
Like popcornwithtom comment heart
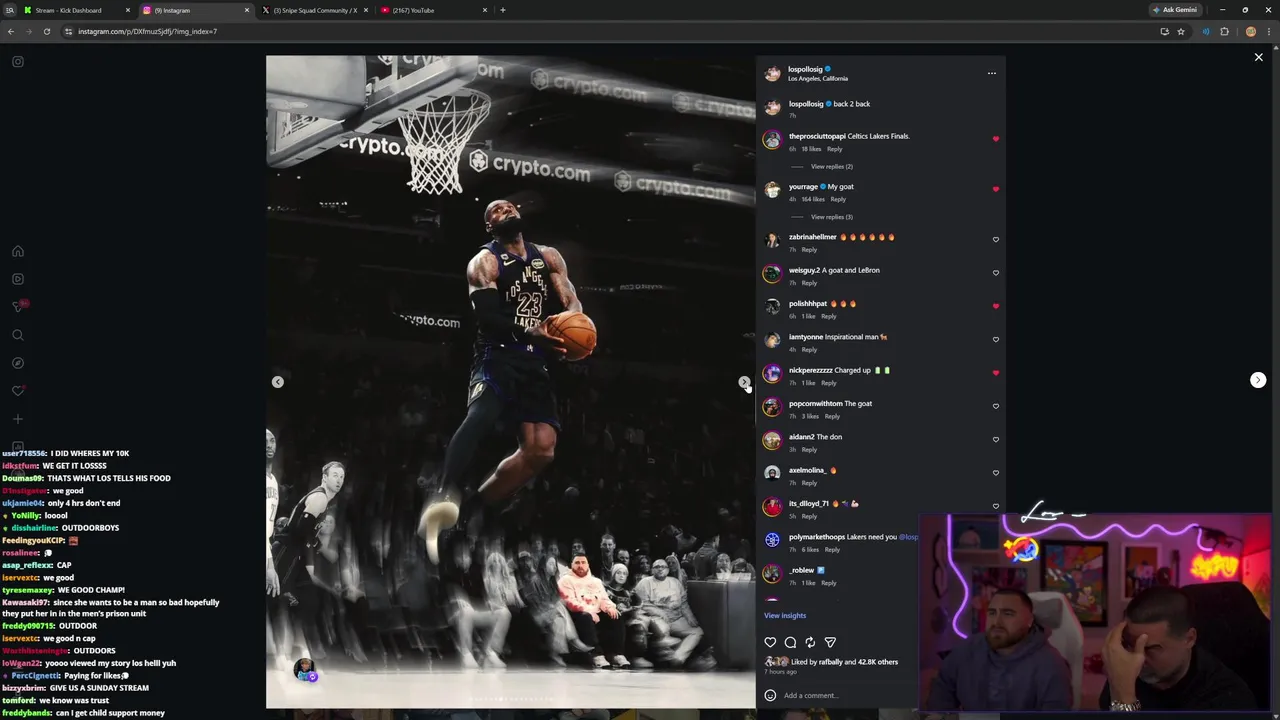[996, 406]
